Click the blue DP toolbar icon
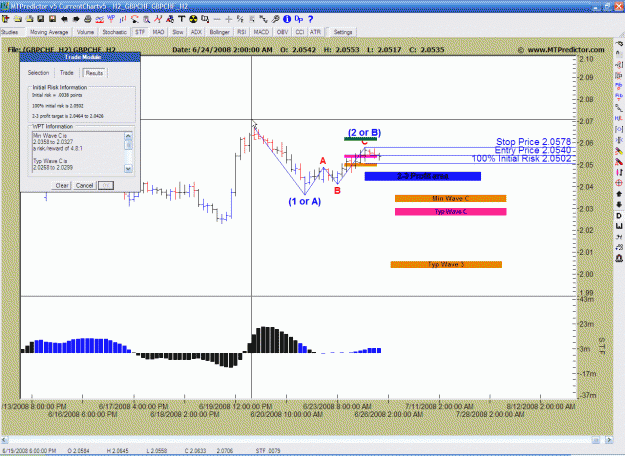Image resolution: width=625 pixels, height=456 pixels. point(299,19)
